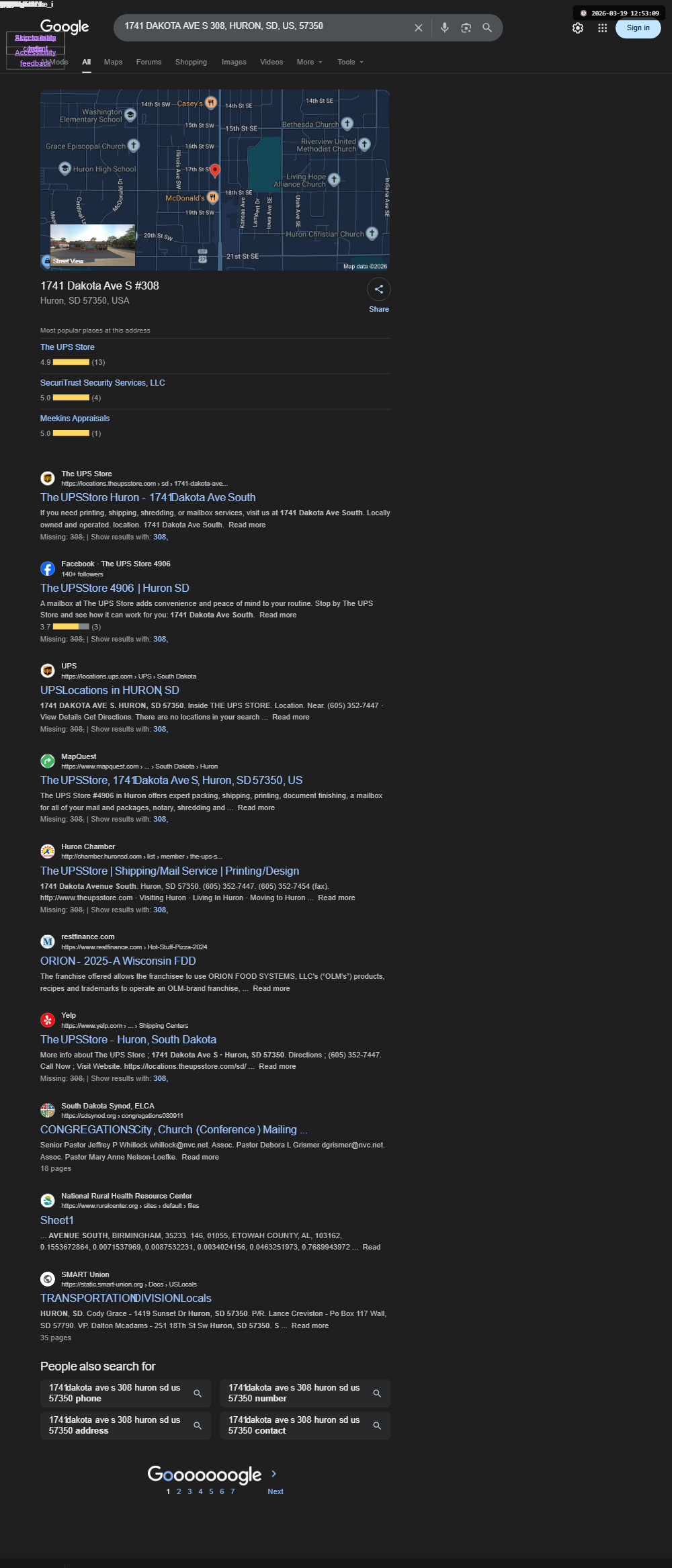Switch to the Maps tab

113,62
